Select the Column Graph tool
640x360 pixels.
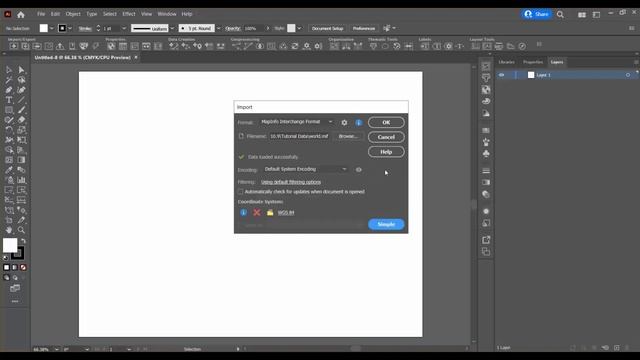coord(21,180)
